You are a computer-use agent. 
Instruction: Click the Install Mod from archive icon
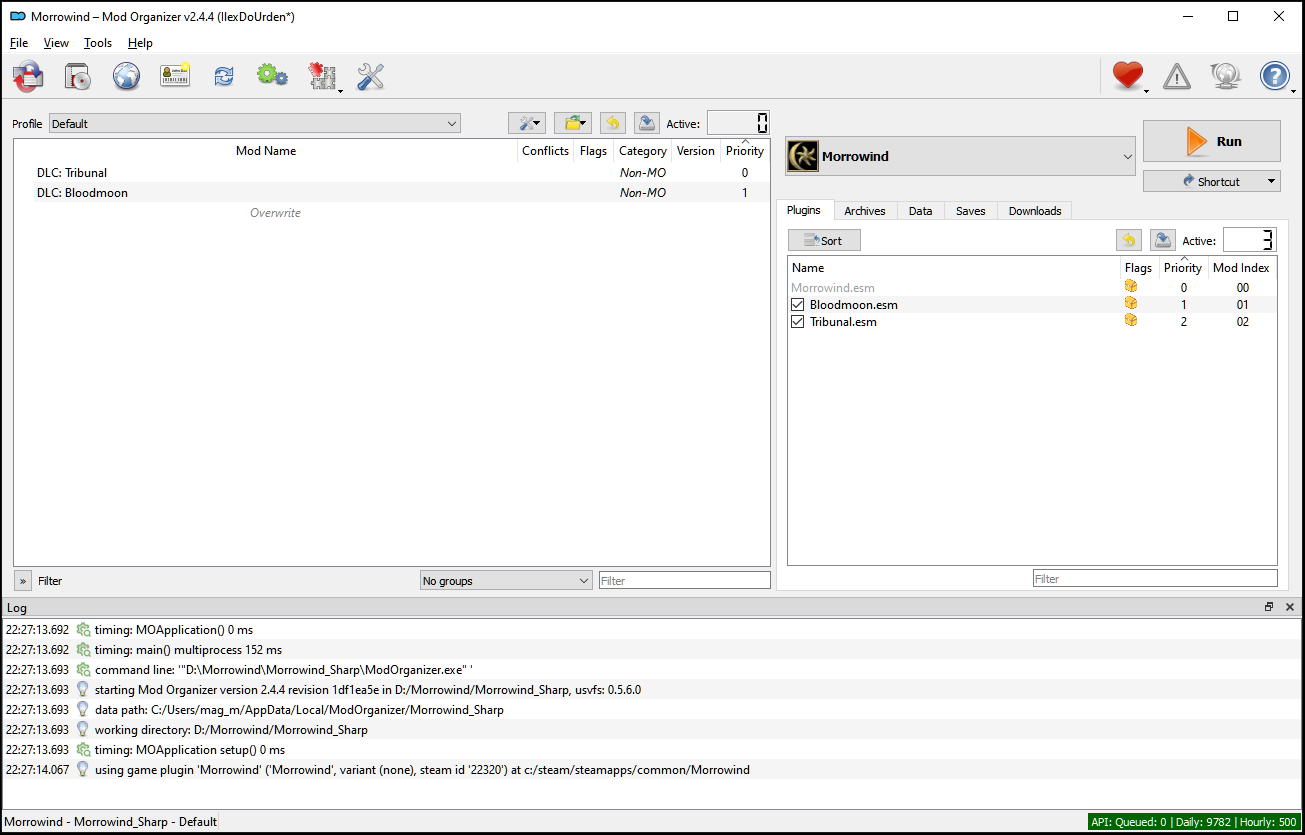click(x=28, y=76)
